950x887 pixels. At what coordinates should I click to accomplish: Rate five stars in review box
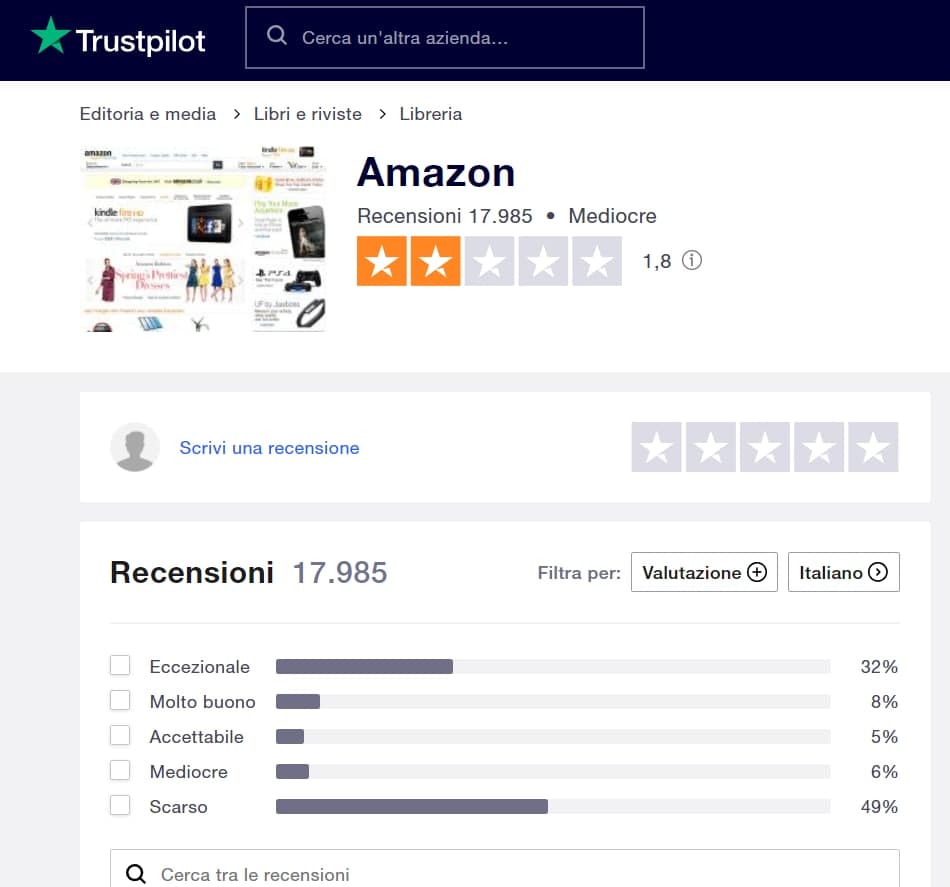873,447
